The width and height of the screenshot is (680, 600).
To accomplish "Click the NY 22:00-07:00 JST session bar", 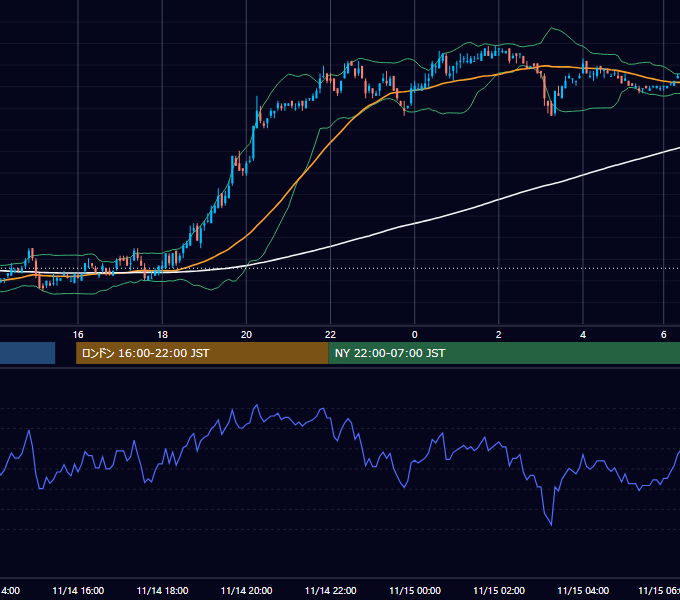I will 504,353.
